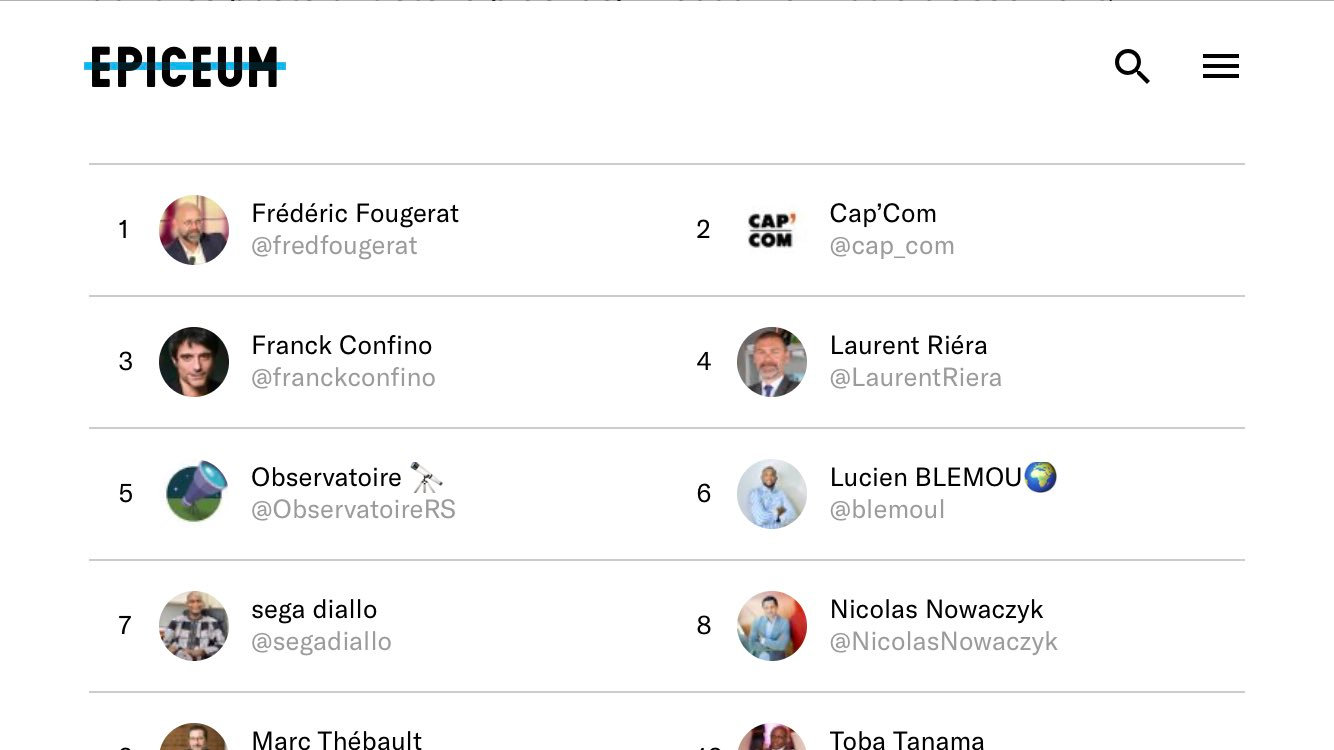Viewport: 1334px width, 750px height.
Task: Open Laurent Riéra's profile photo
Action: (772, 362)
